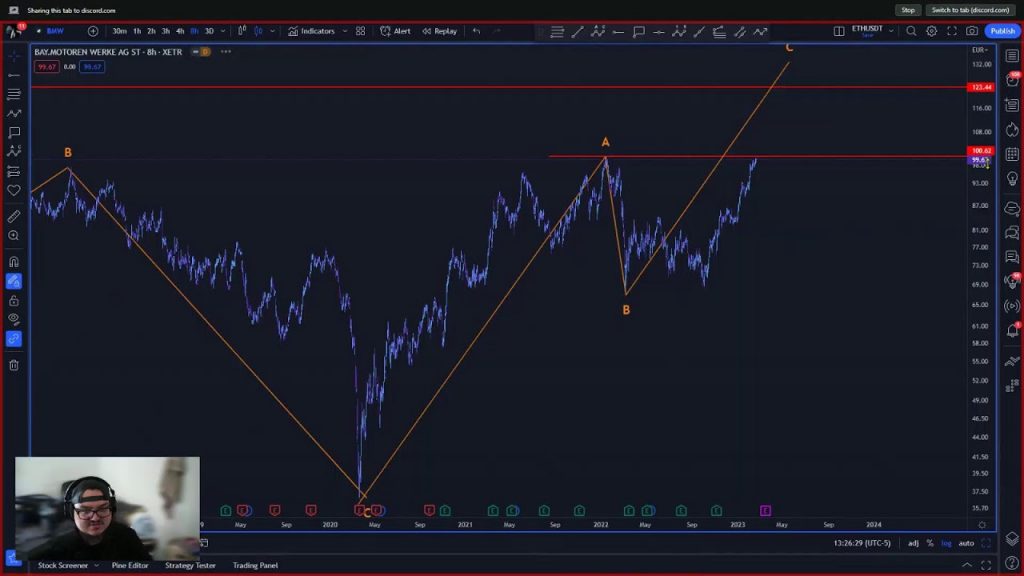1024x576 pixels.
Task: Open the Pine Editor tab
Action: [130, 565]
